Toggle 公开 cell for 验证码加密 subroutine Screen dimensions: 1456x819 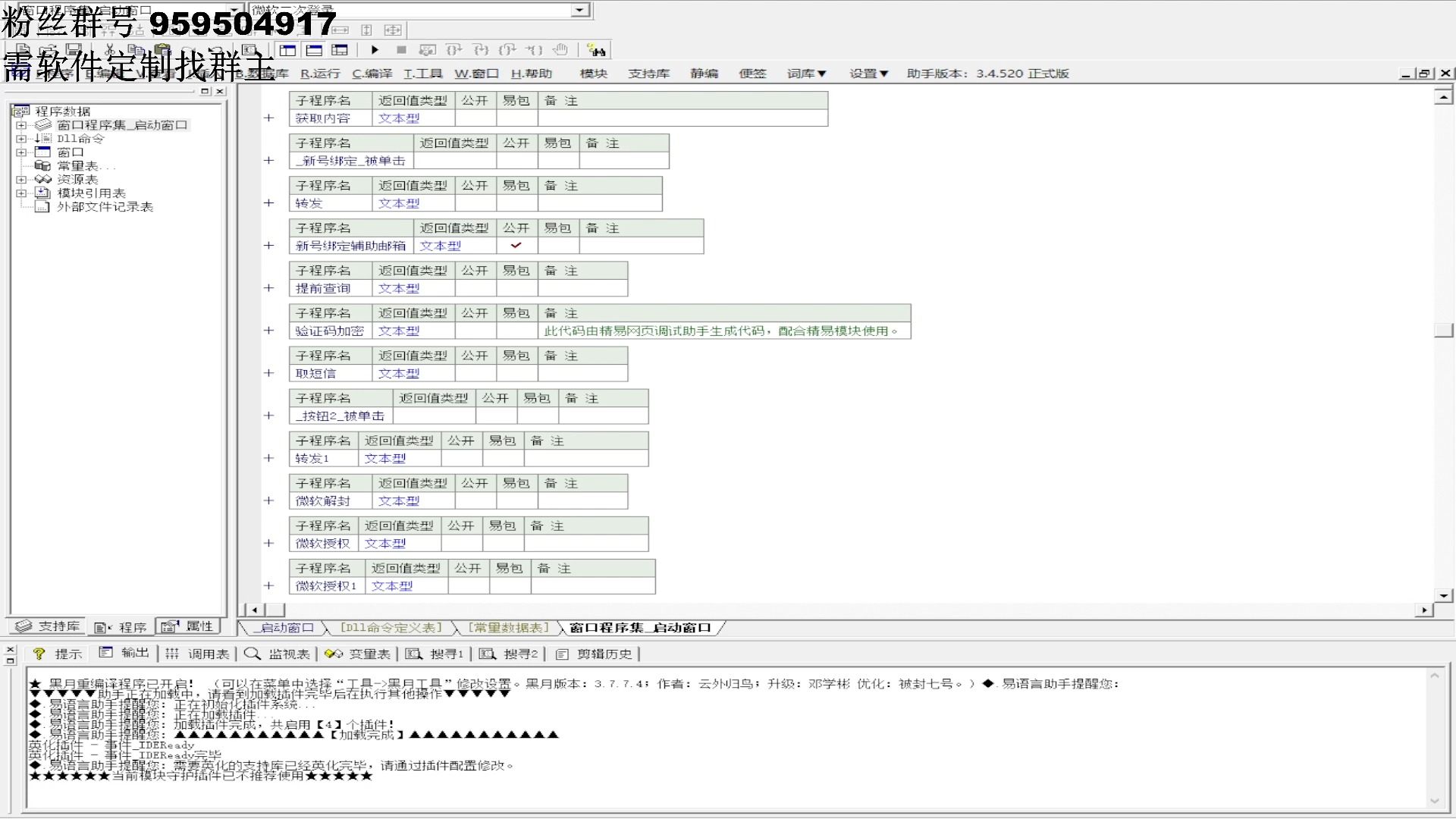475,331
